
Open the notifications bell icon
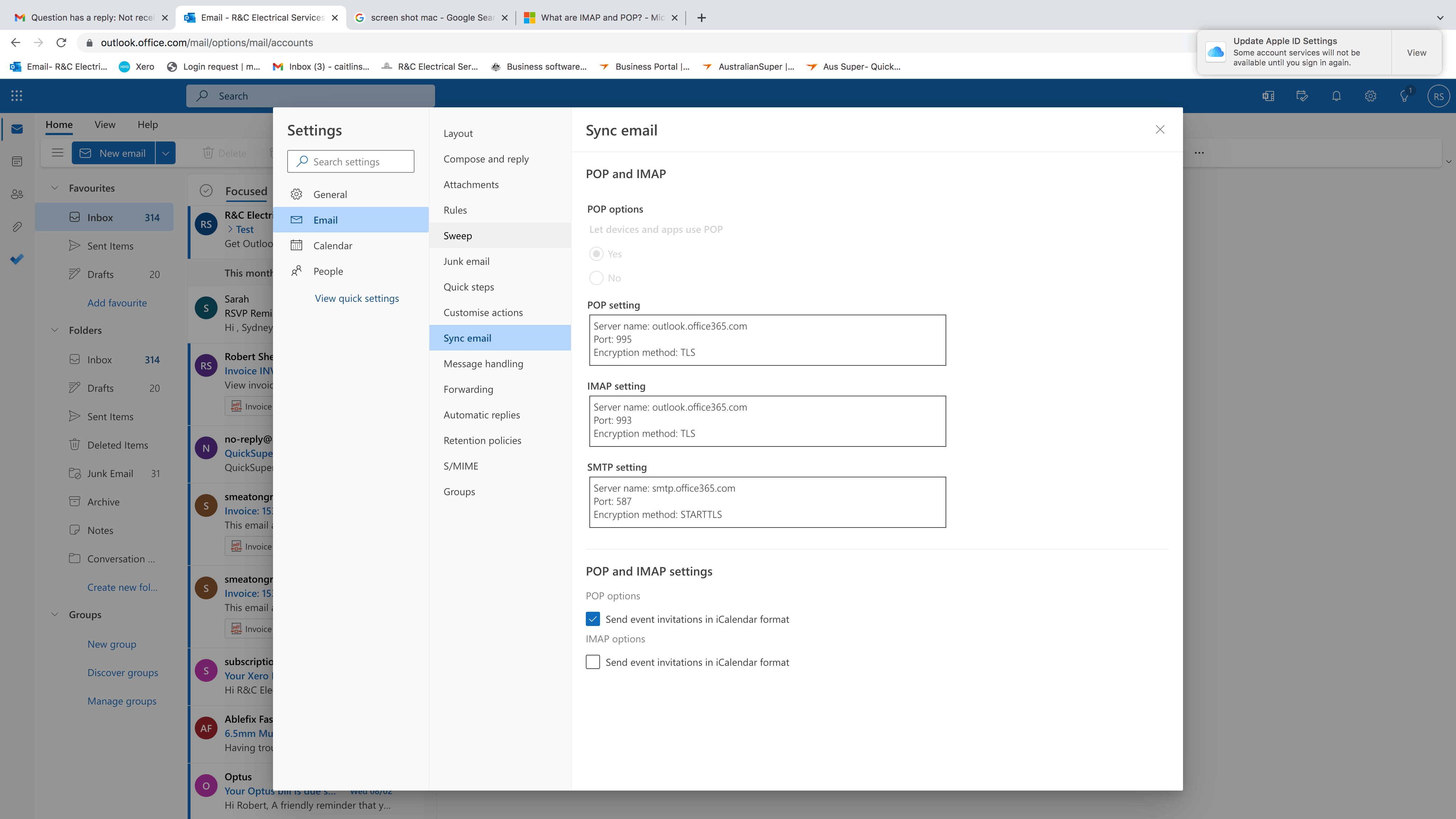pyautogui.click(x=1336, y=96)
